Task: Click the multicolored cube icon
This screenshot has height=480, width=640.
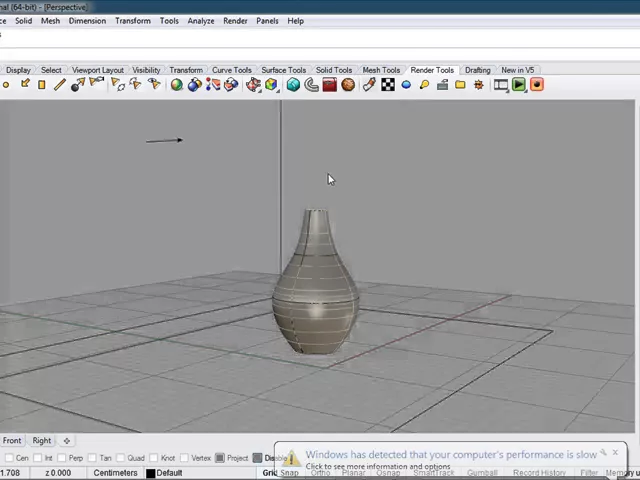Action: tap(271, 84)
